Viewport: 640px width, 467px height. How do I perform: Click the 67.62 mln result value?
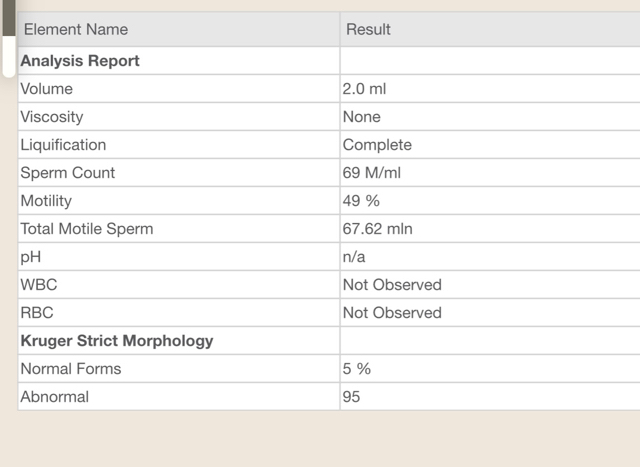pos(378,229)
